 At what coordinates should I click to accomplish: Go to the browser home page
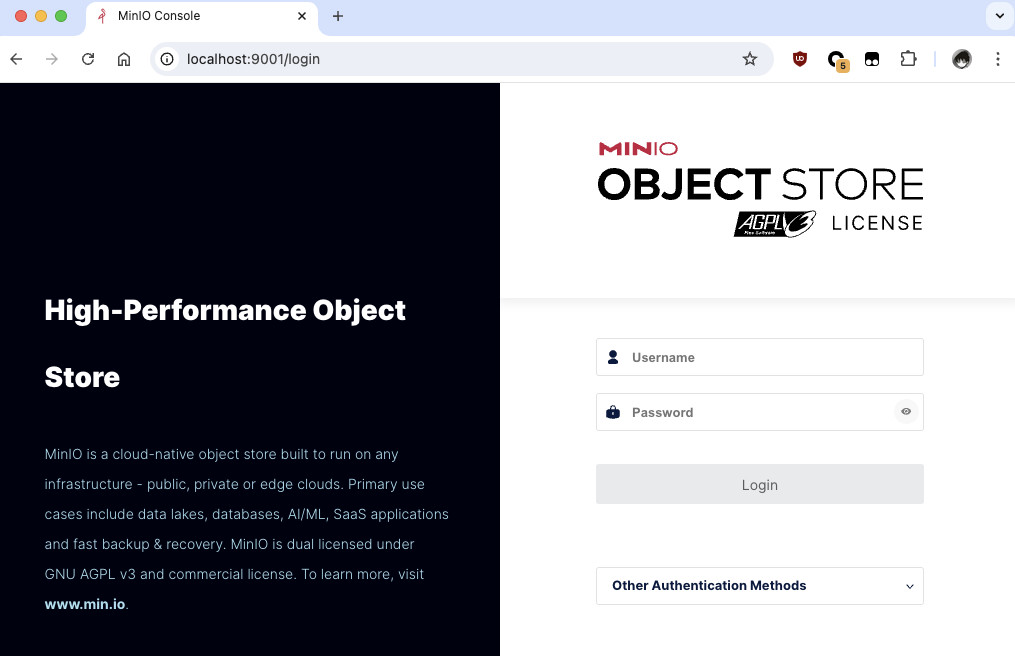point(124,59)
